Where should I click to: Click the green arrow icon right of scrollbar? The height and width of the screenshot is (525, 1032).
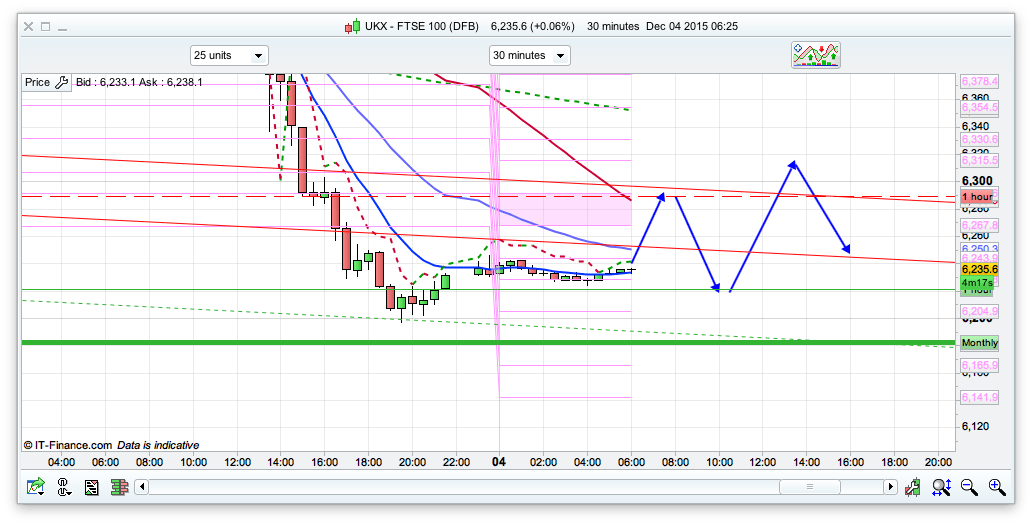coord(913,487)
